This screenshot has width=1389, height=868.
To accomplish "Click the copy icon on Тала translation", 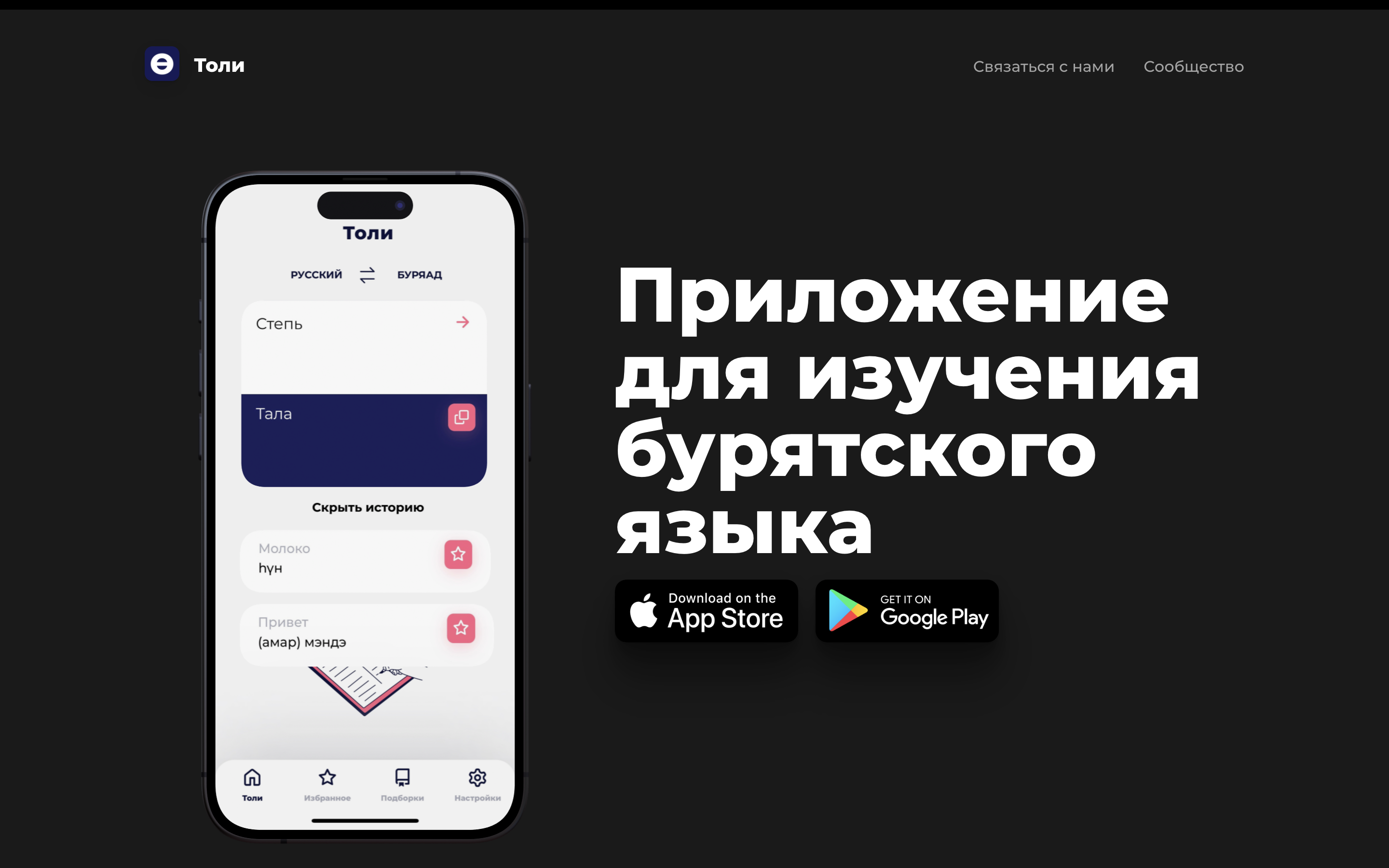I will point(461,418).
